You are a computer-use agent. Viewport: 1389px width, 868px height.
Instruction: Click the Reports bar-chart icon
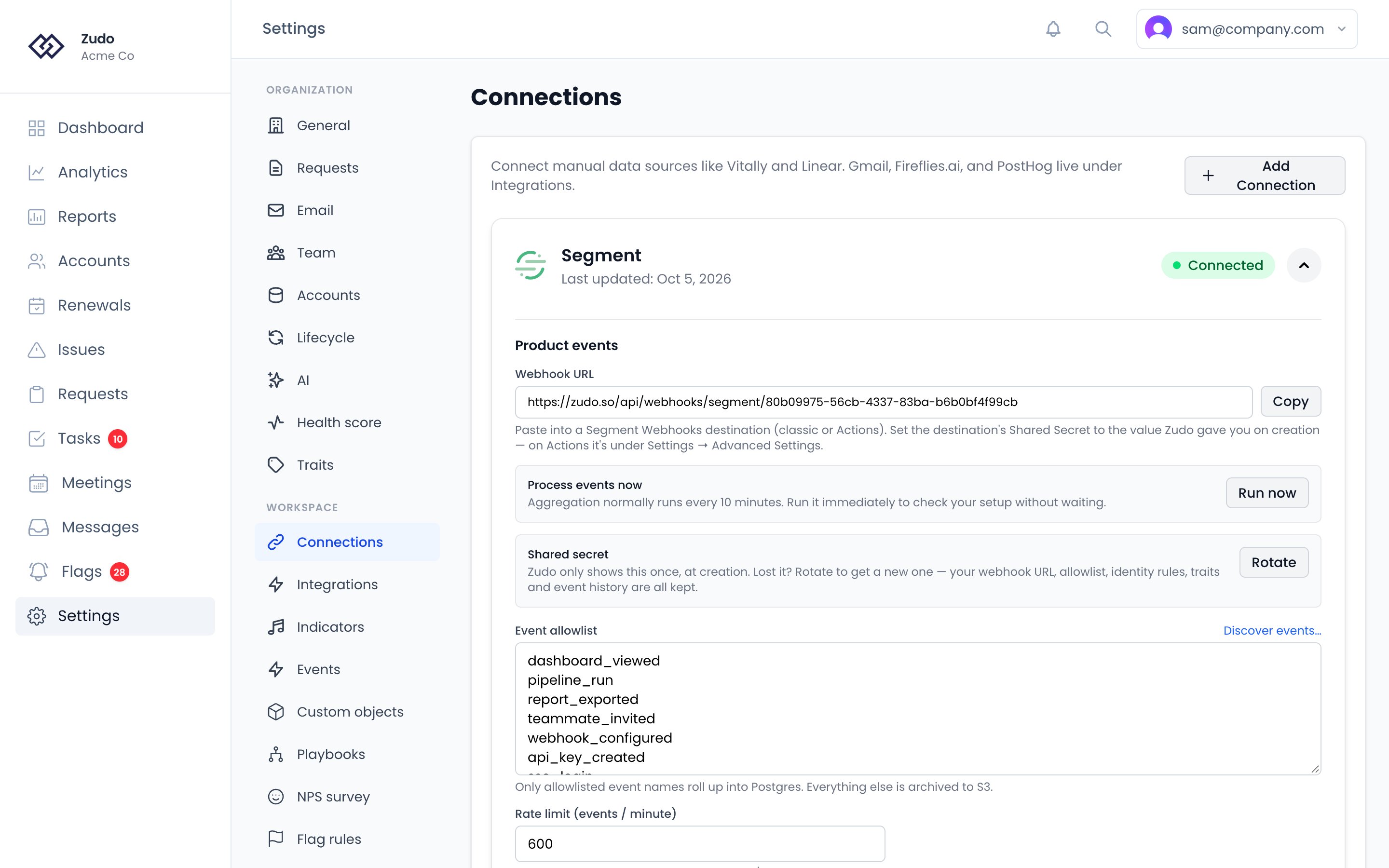point(37,217)
